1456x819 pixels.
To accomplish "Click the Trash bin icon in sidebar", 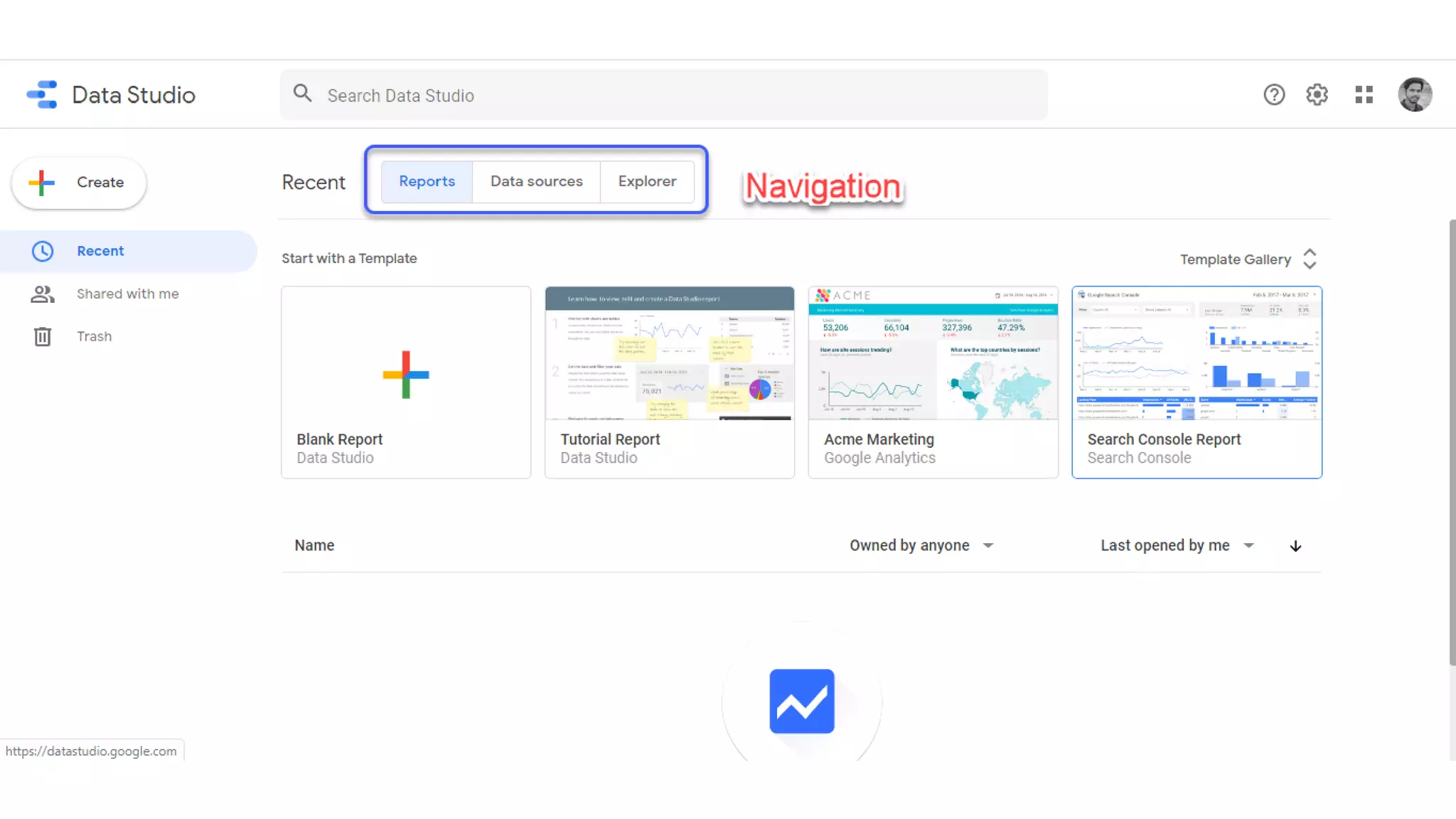I will pyautogui.click(x=43, y=336).
